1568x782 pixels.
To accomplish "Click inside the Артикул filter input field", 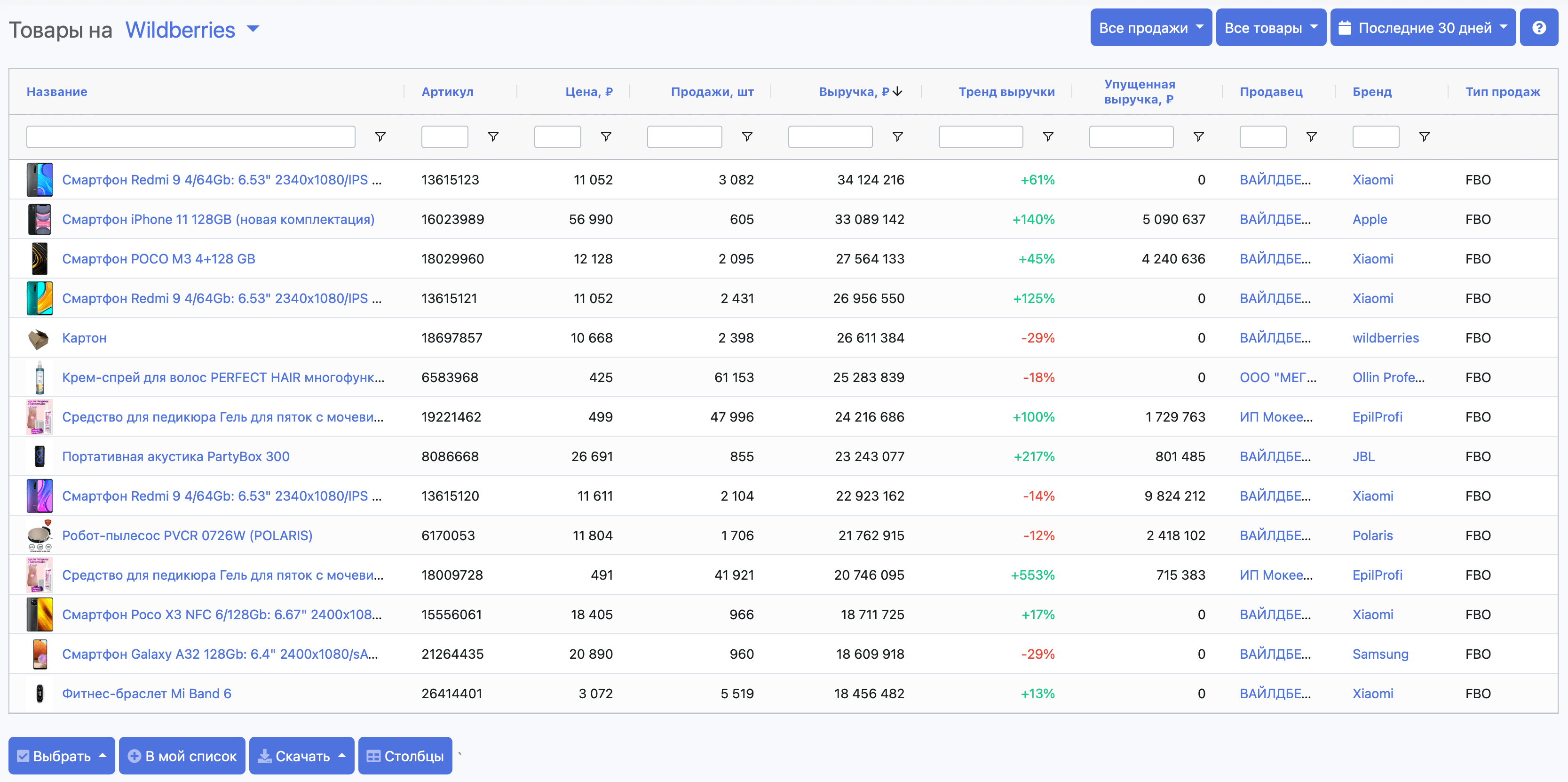I will (444, 136).
